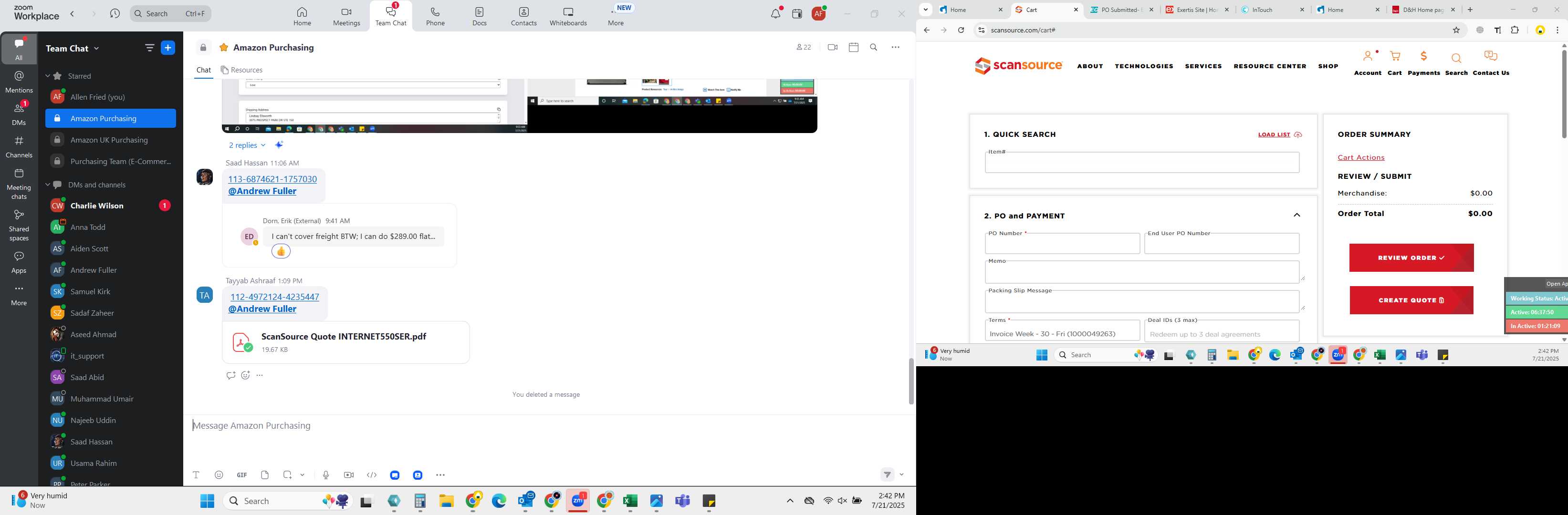This screenshot has width=1568, height=515.
Task: Expand the 2 replies thread
Action: [x=247, y=145]
